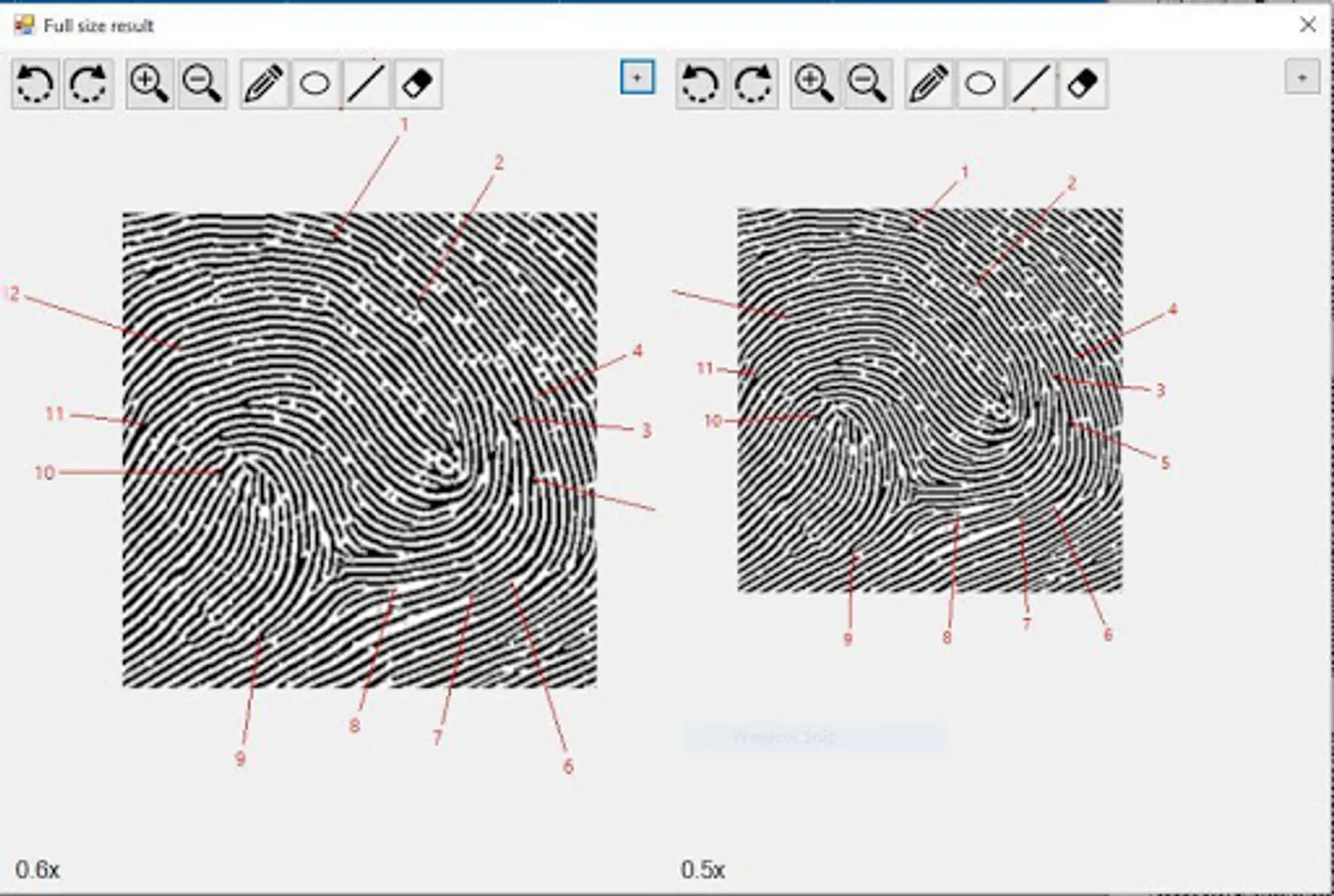Click the right fingerprint image
Viewport: 1334px width, 896px height.
930,400
